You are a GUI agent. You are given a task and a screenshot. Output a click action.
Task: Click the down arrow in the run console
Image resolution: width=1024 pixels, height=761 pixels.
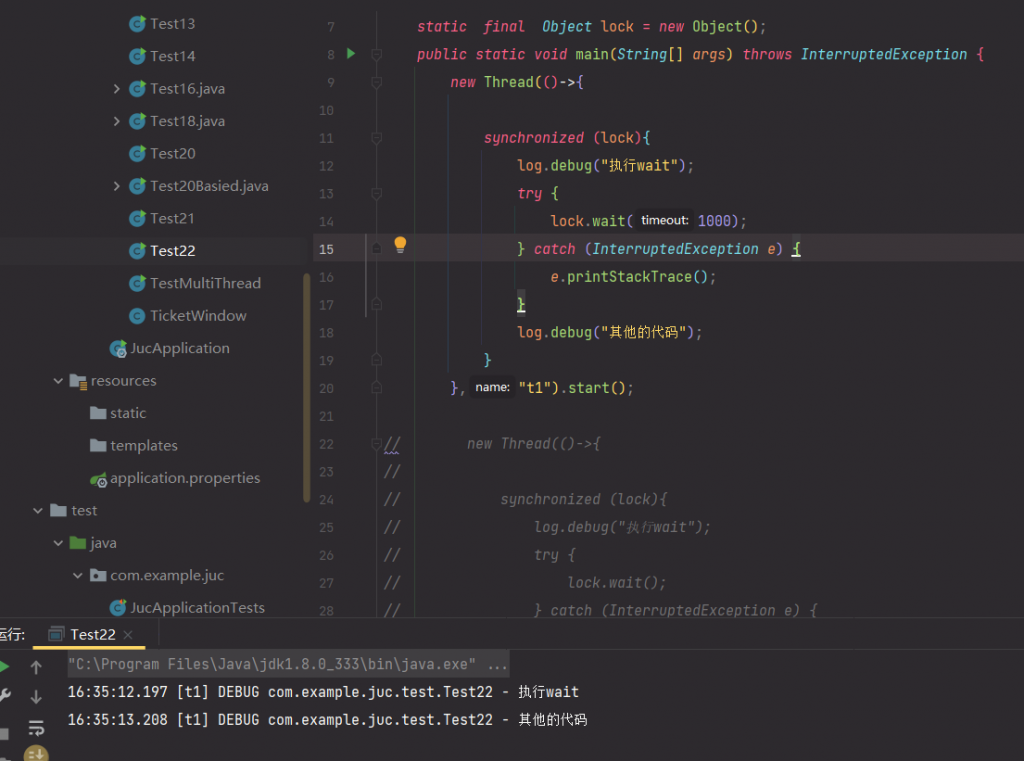36,697
